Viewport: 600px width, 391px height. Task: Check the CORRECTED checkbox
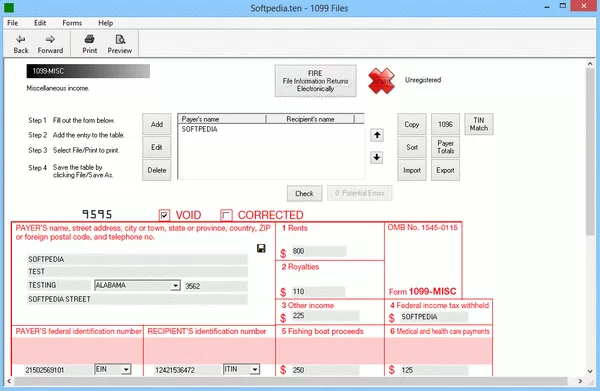[226, 215]
